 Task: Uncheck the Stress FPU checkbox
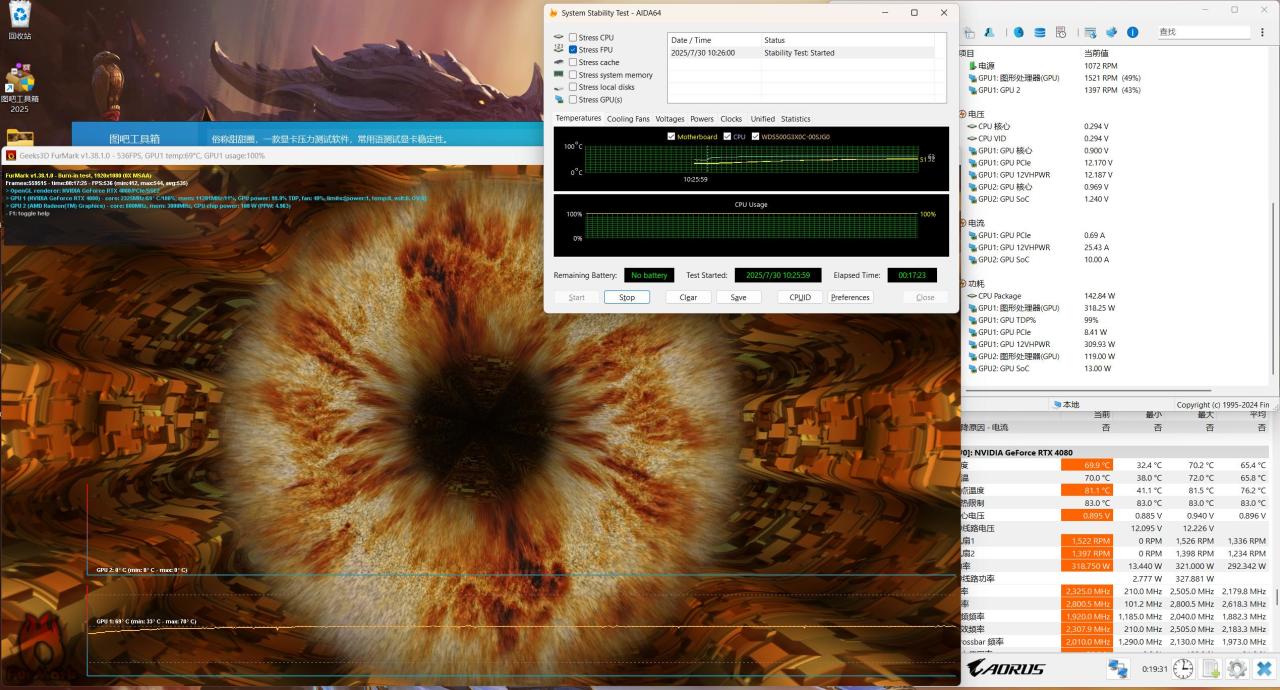(573, 50)
